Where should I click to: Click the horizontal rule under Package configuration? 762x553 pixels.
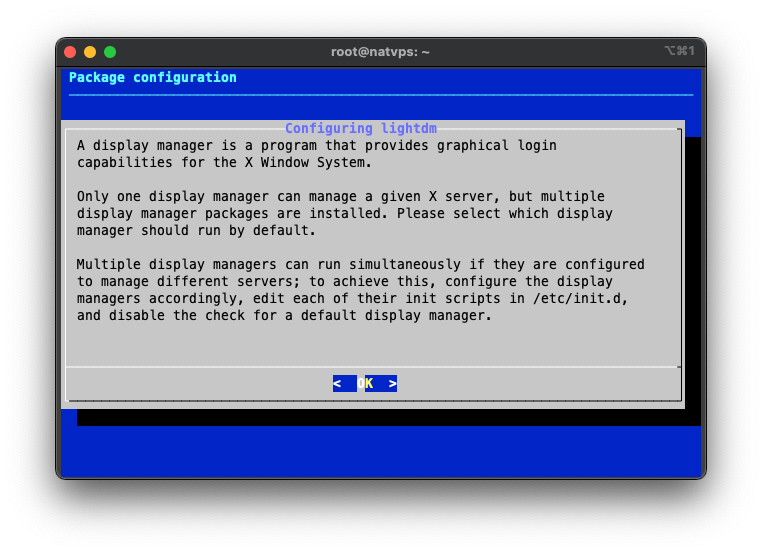[x=380, y=95]
